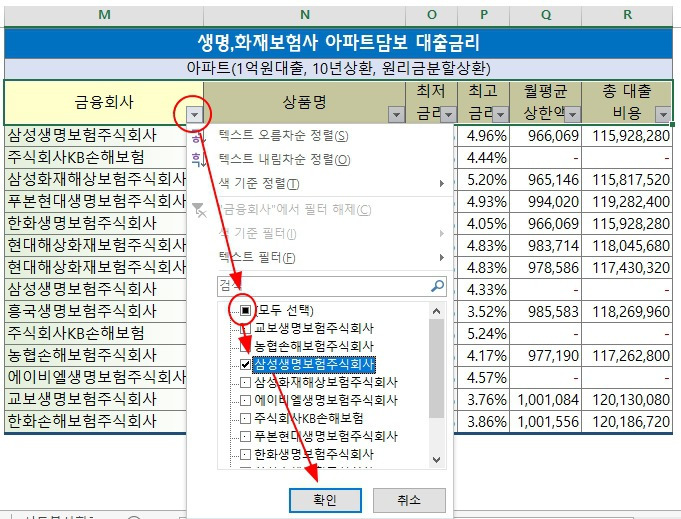
Task: Select column R header
Action: [x=627, y=15]
